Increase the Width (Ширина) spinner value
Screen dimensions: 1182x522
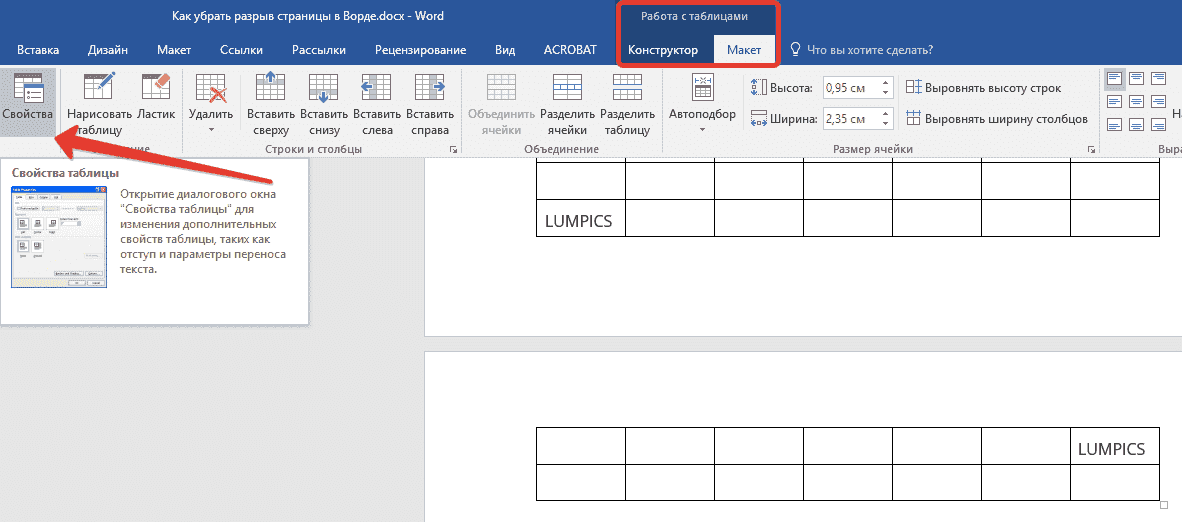coord(885,114)
